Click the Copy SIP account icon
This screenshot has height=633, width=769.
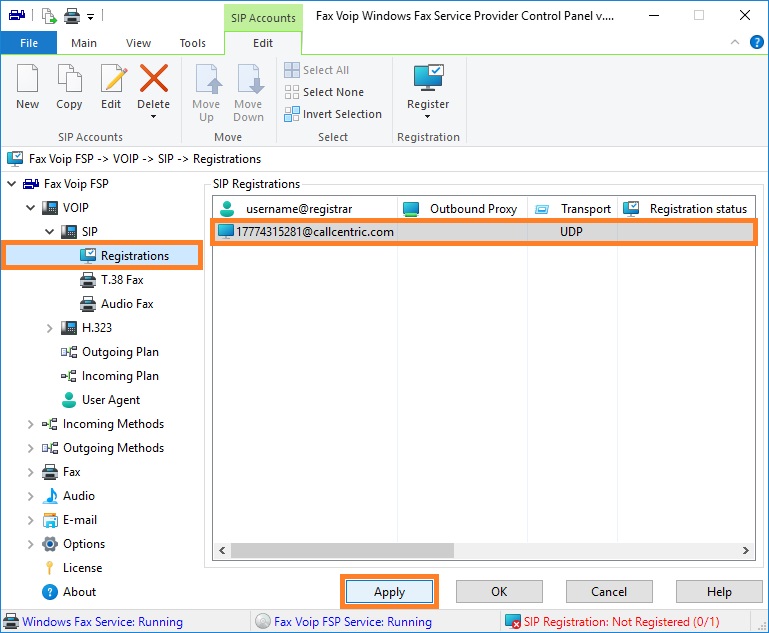69,78
